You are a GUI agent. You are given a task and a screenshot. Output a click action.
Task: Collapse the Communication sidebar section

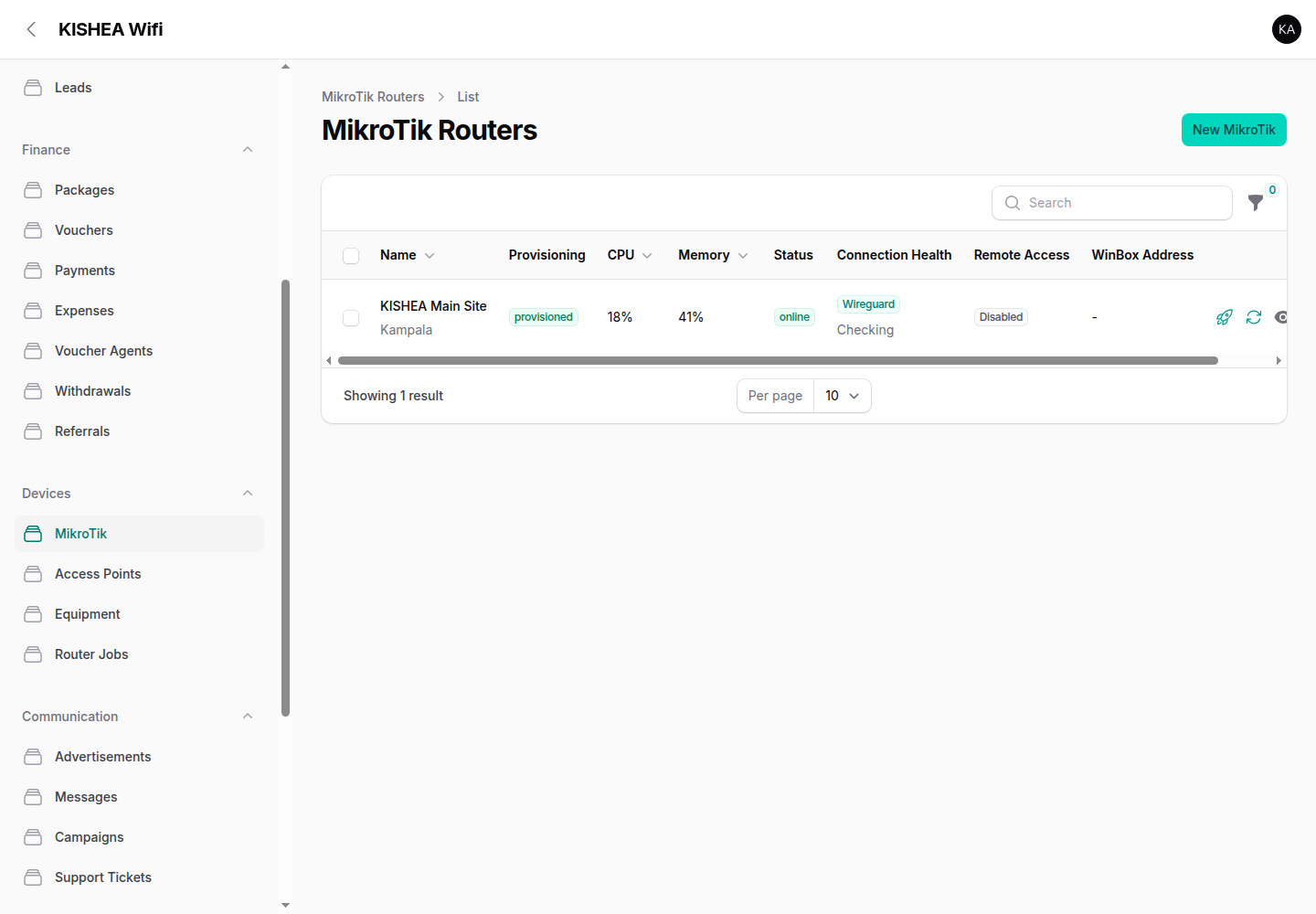(x=248, y=717)
